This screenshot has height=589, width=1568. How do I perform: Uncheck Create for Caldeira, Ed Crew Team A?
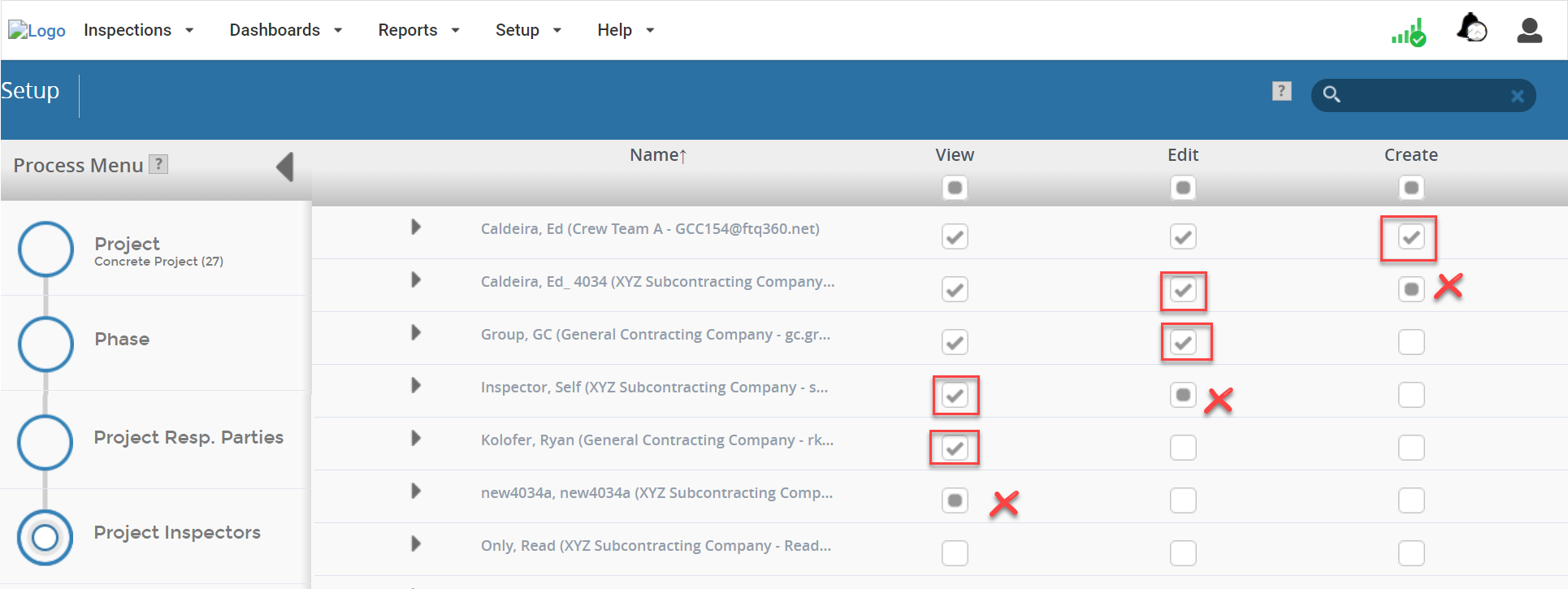tap(1411, 237)
